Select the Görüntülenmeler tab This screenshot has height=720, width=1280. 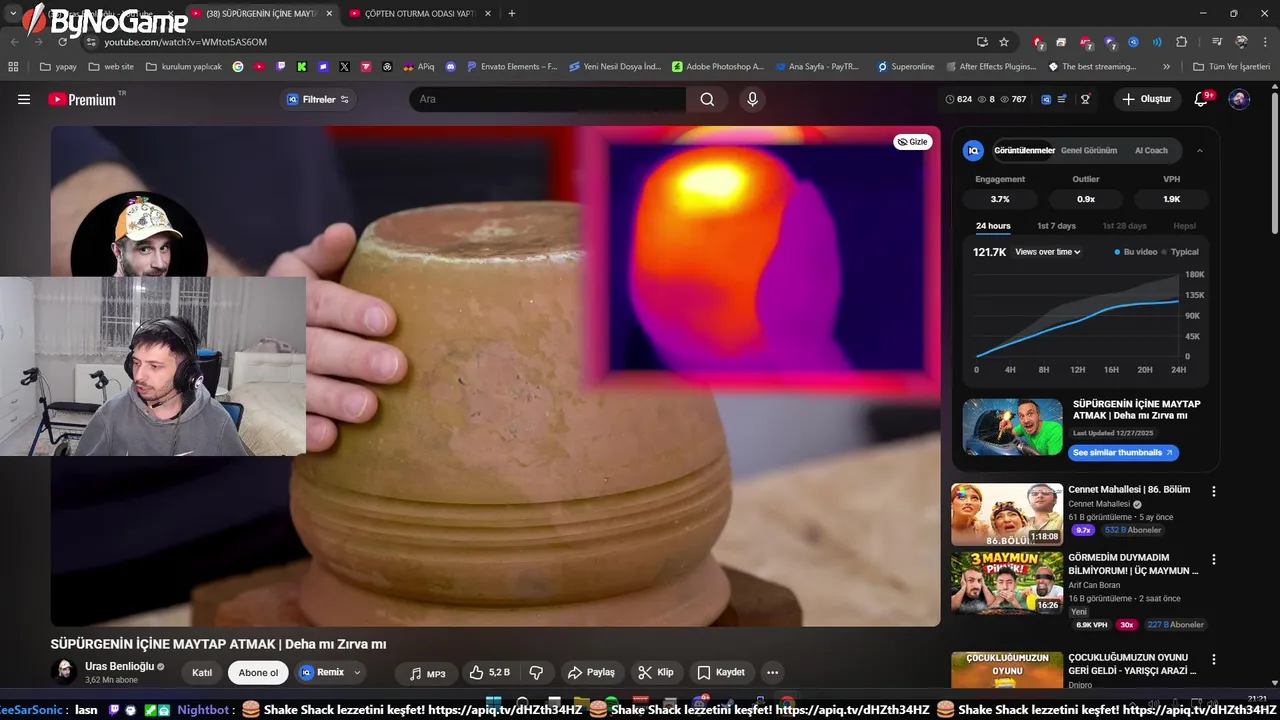pos(1023,151)
